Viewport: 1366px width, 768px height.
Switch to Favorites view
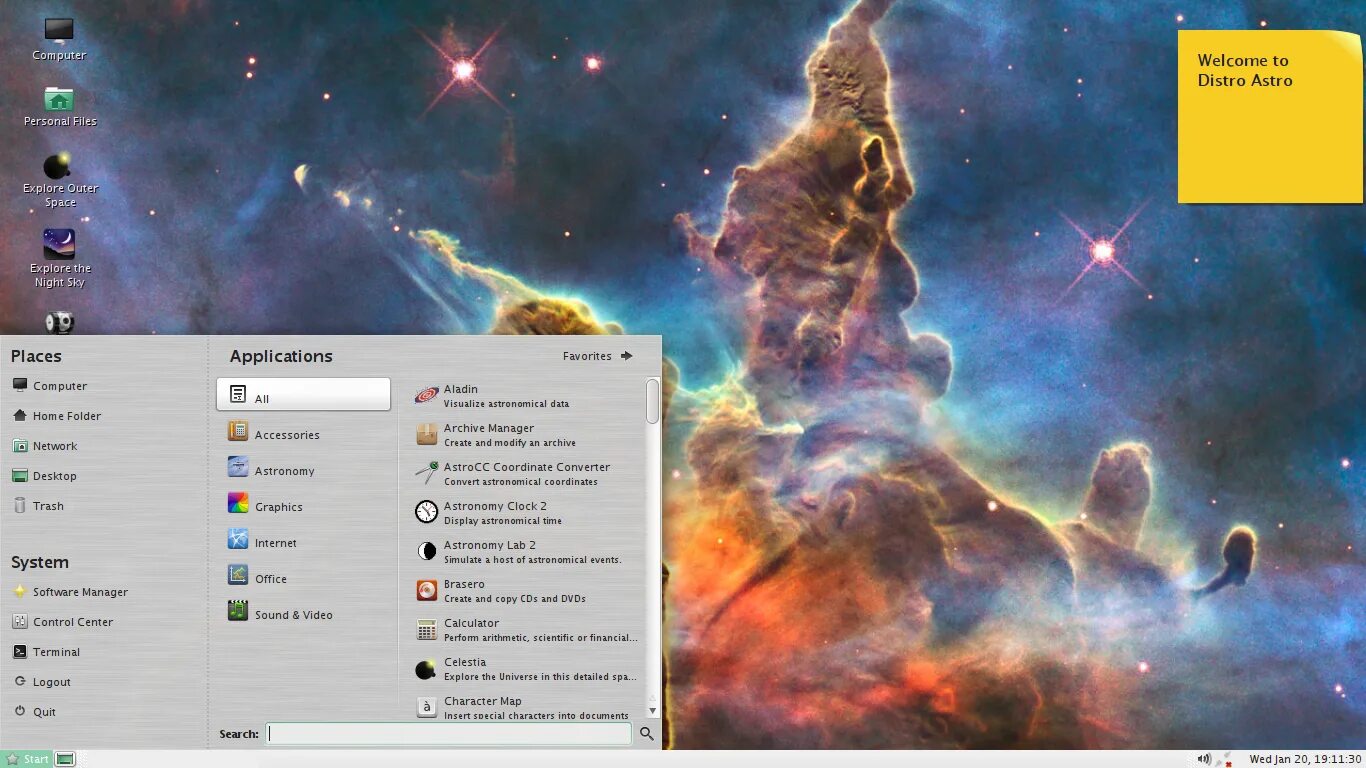coord(598,356)
